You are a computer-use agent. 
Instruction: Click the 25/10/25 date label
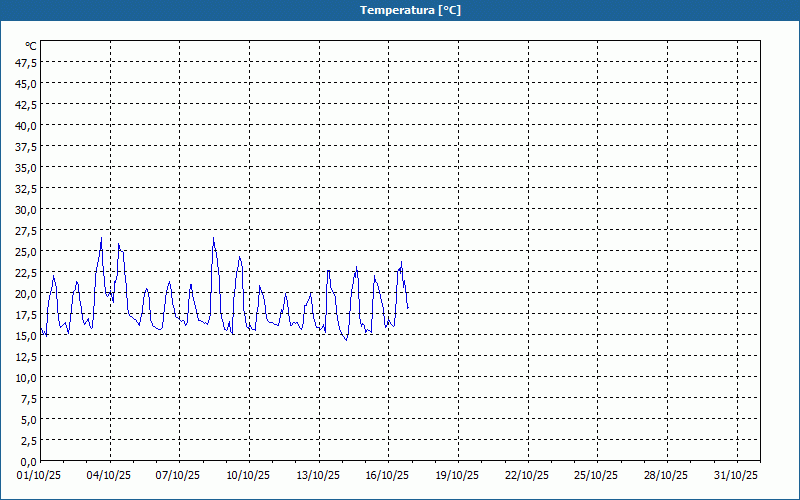tap(597, 475)
